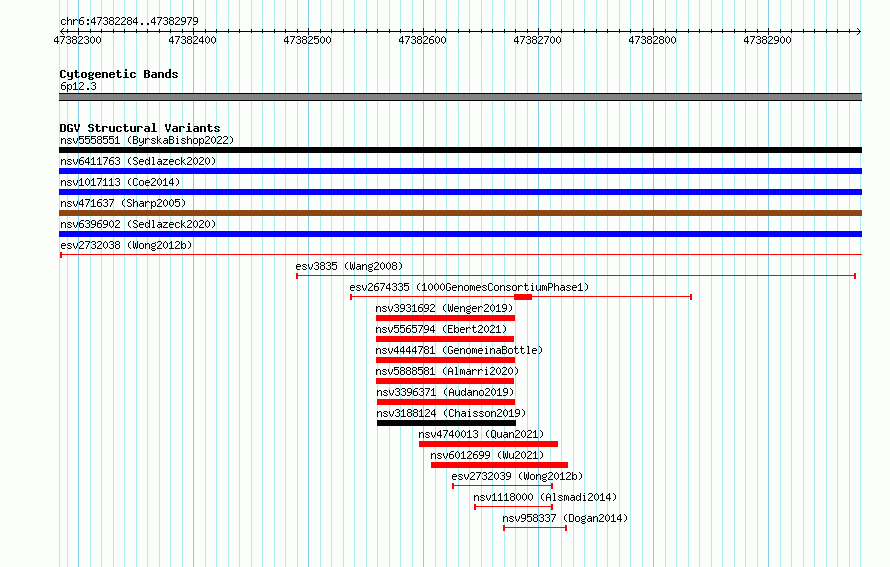Select the gray 6p12.3 cytogenetic band bar
The width and height of the screenshot is (890, 567).
(460, 97)
